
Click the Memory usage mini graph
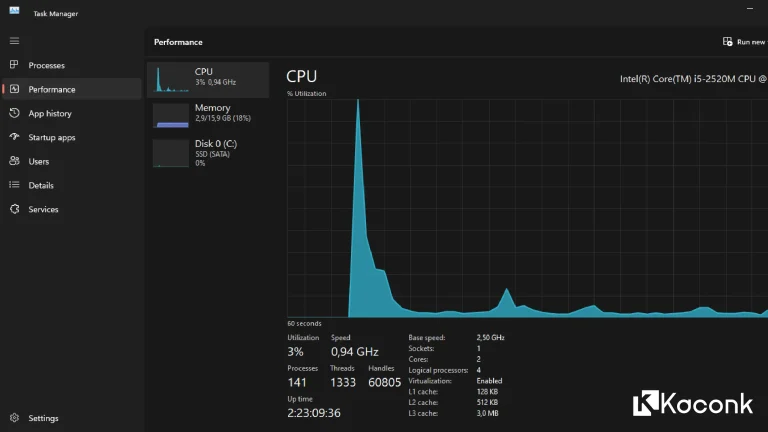[x=171, y=116]
